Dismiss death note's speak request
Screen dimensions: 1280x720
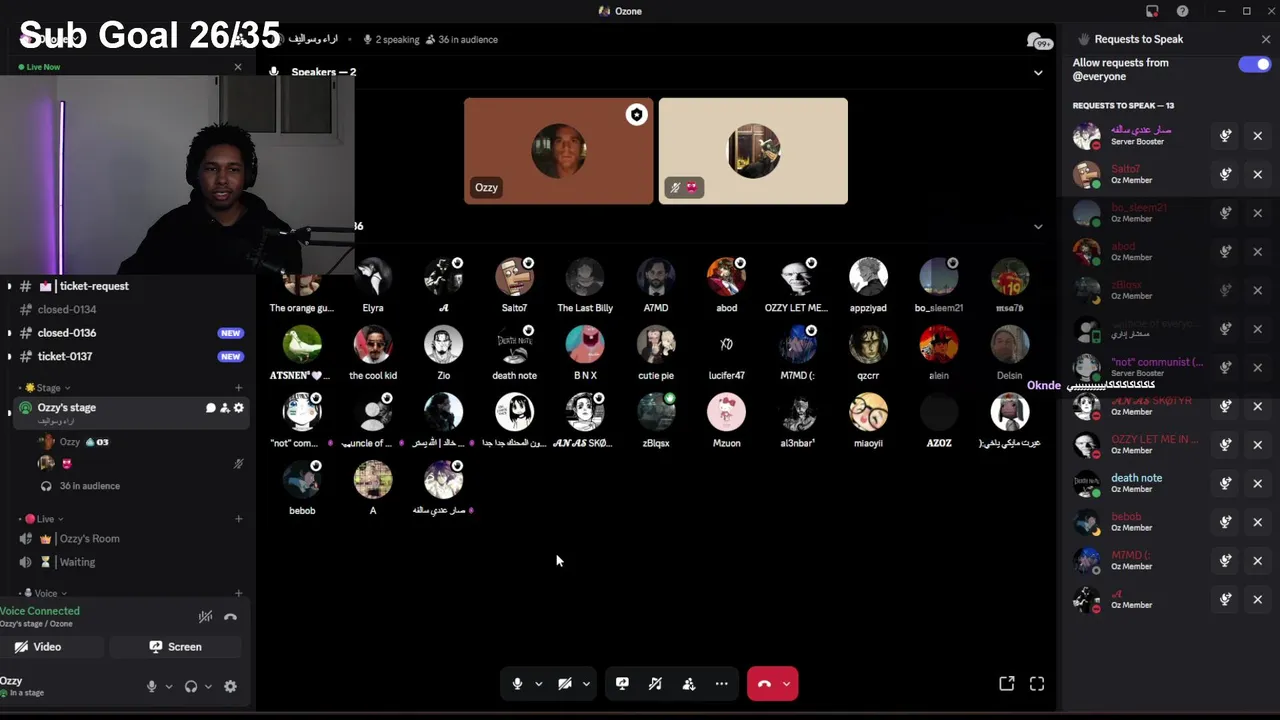pos(1258,483)
